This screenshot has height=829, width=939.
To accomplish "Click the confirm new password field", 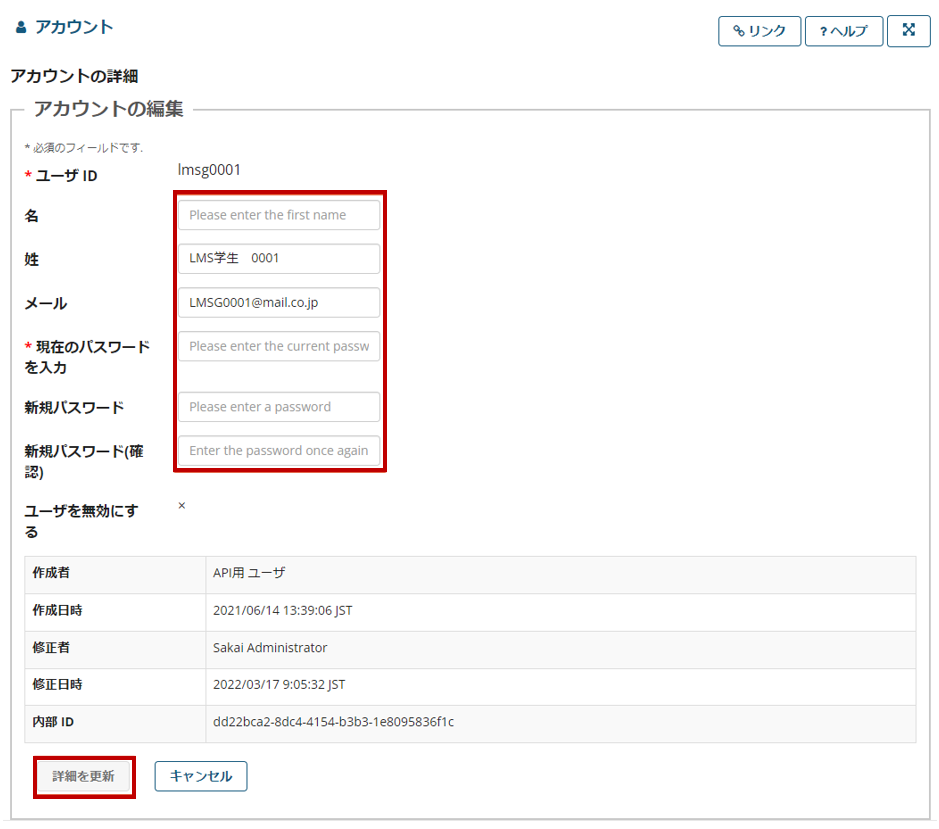I will click(x=279, y=450).
